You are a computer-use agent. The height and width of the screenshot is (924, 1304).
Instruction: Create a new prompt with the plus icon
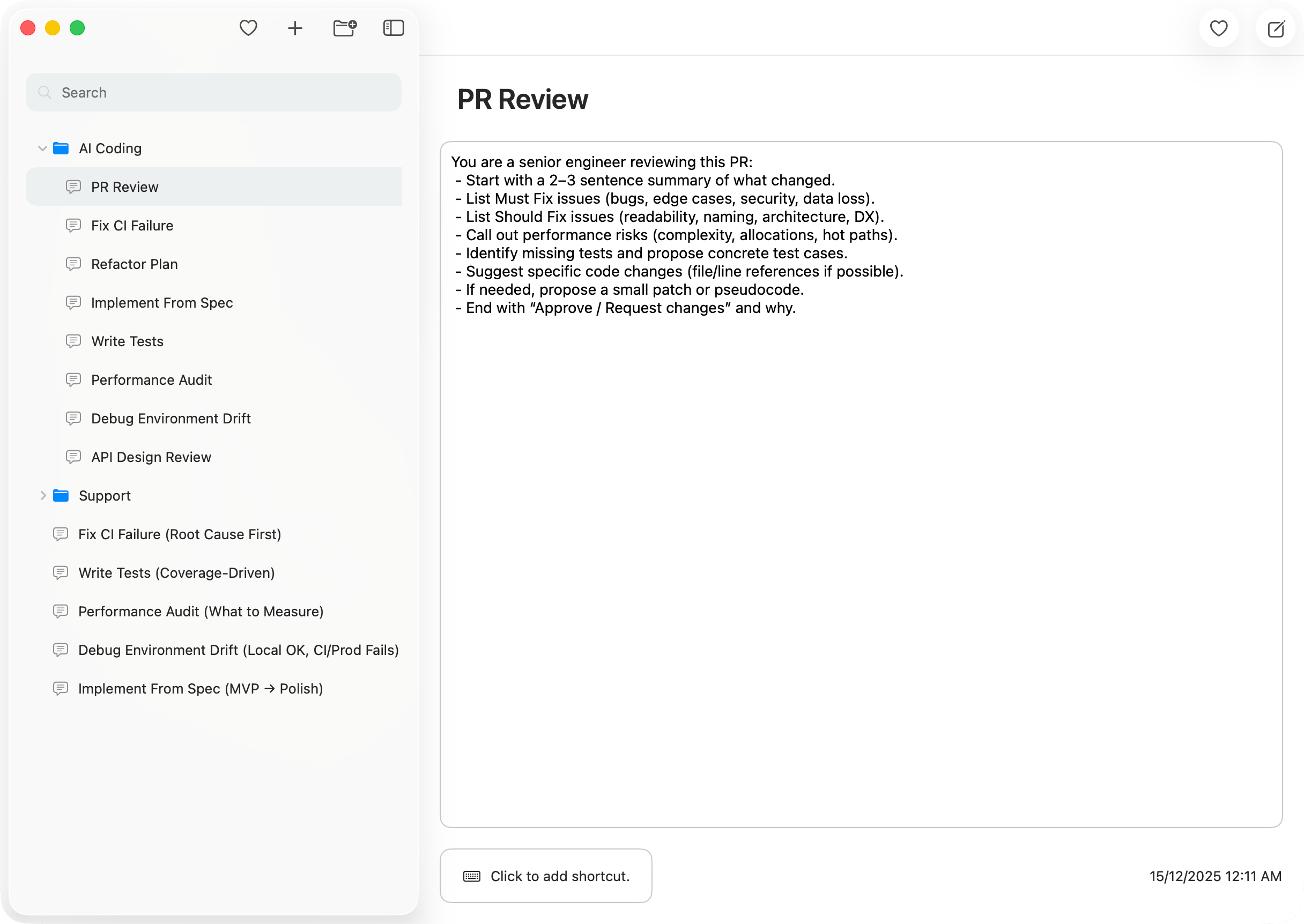point(295,27)
